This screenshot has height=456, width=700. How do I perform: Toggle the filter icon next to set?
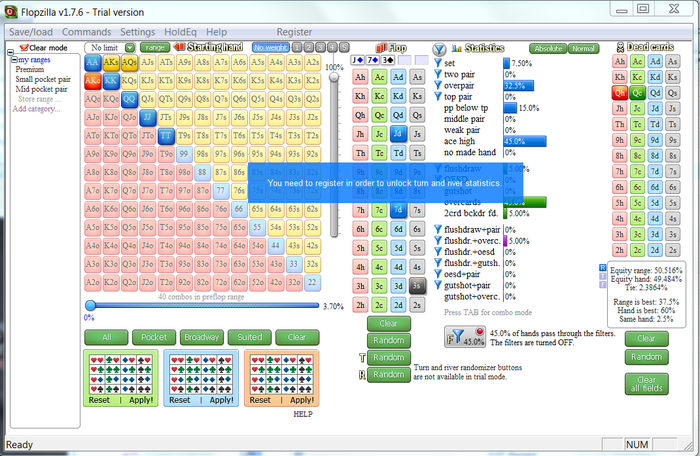(438, 63)
